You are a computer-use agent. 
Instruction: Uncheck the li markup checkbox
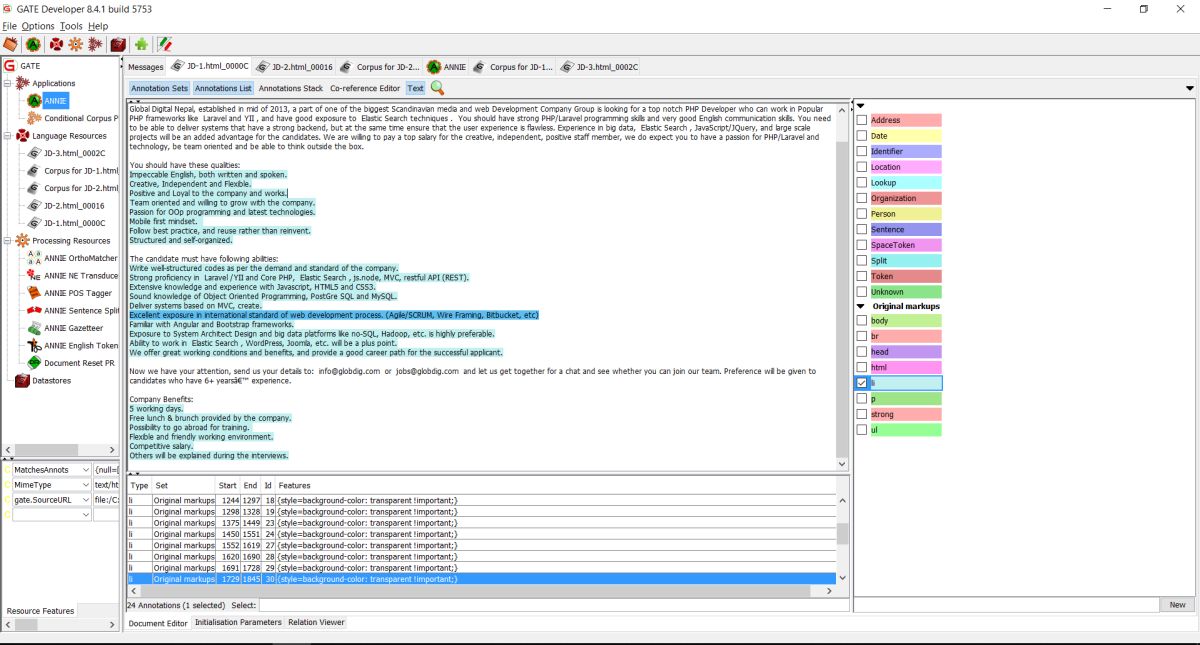[862, 383]
